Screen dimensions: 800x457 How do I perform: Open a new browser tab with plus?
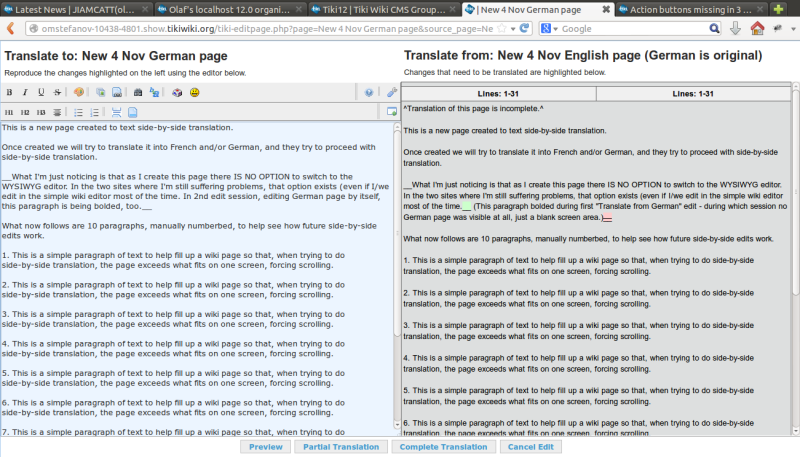(778, 9)
